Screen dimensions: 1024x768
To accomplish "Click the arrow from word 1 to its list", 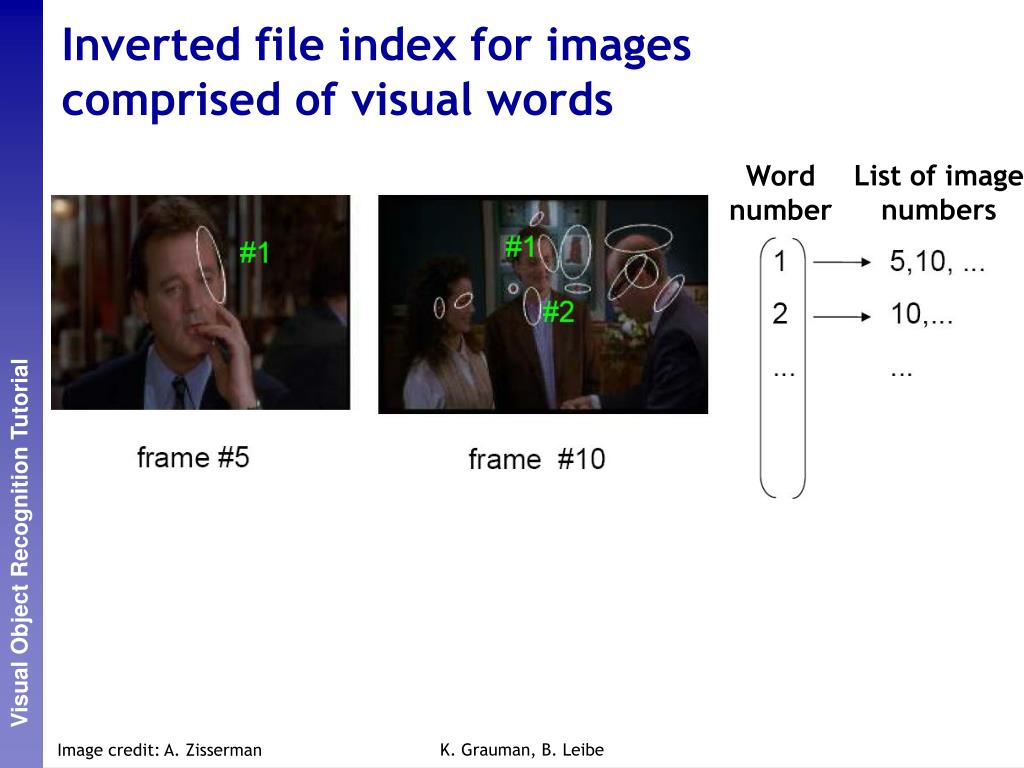I will 842,262.
